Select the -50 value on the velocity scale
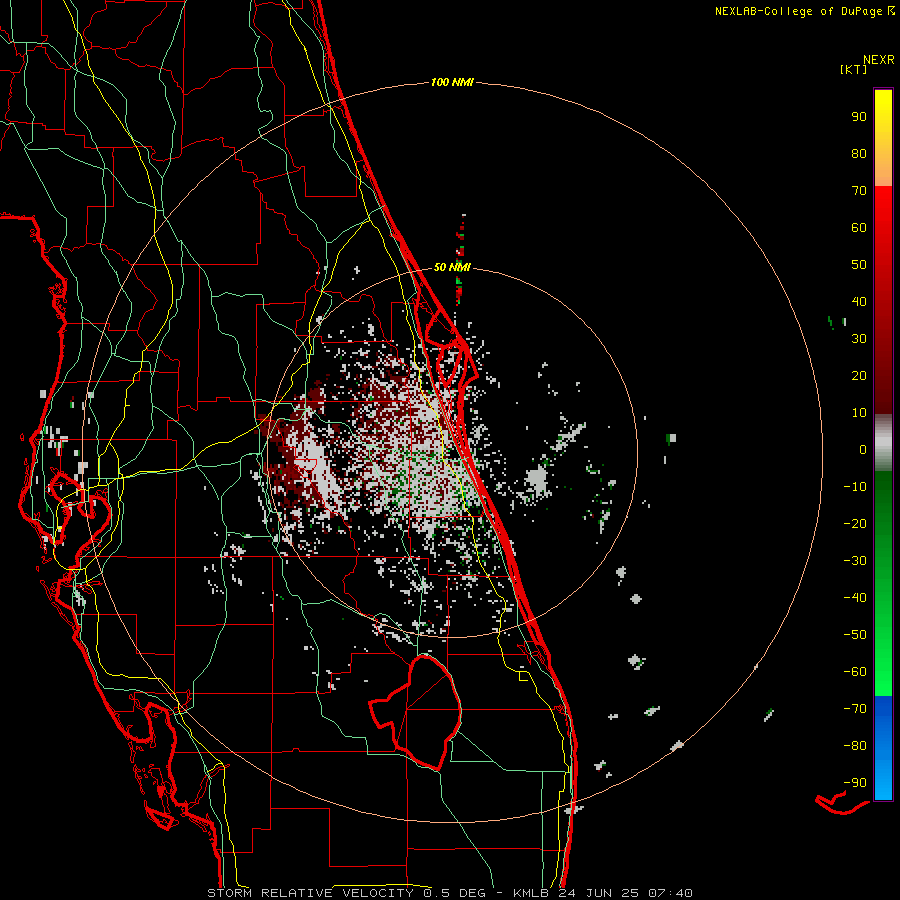The height and width of the screenshot is (900, 900). pos(855,635)
